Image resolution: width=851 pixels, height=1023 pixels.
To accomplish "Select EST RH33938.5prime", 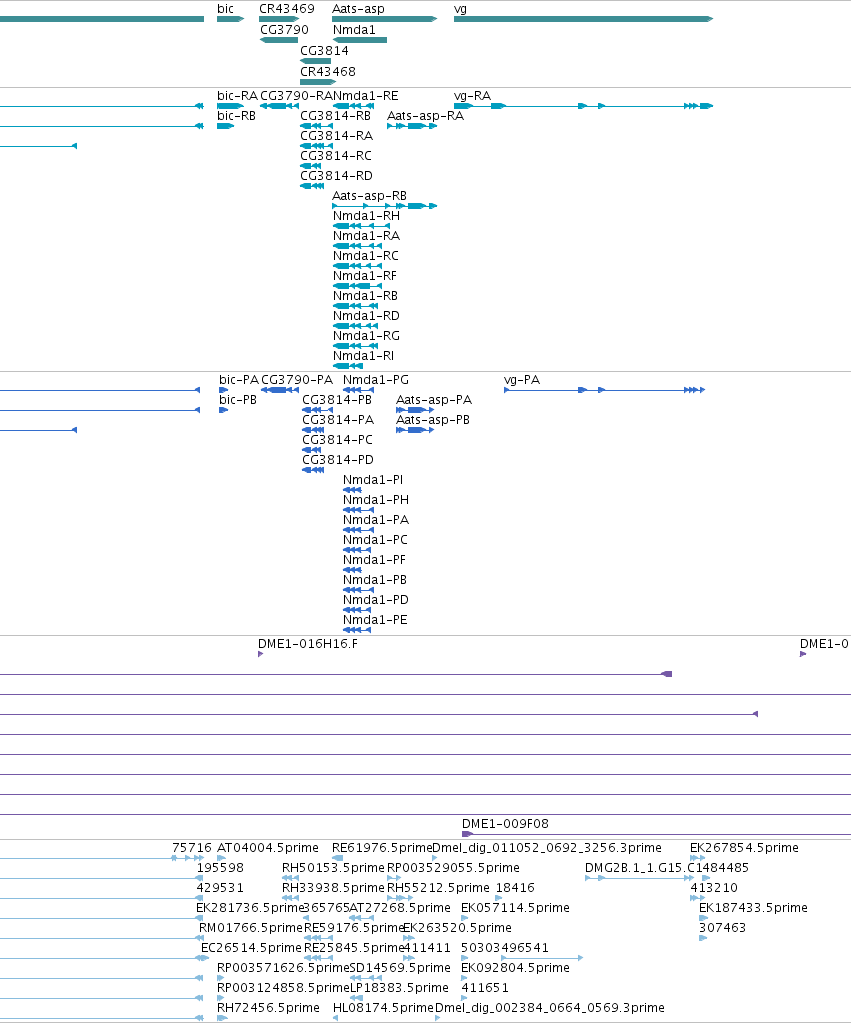I will [x=290, y=898].
